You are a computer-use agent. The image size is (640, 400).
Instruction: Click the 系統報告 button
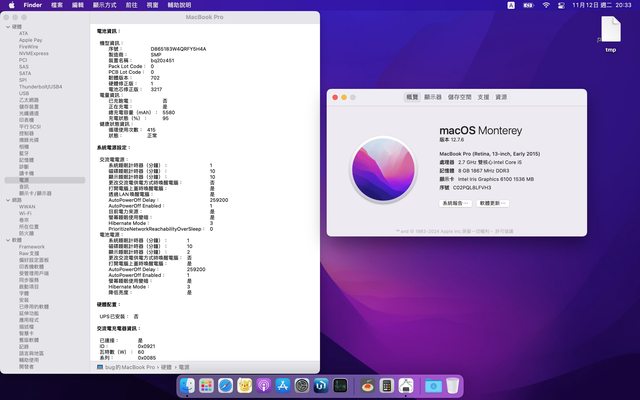[454, 202]
